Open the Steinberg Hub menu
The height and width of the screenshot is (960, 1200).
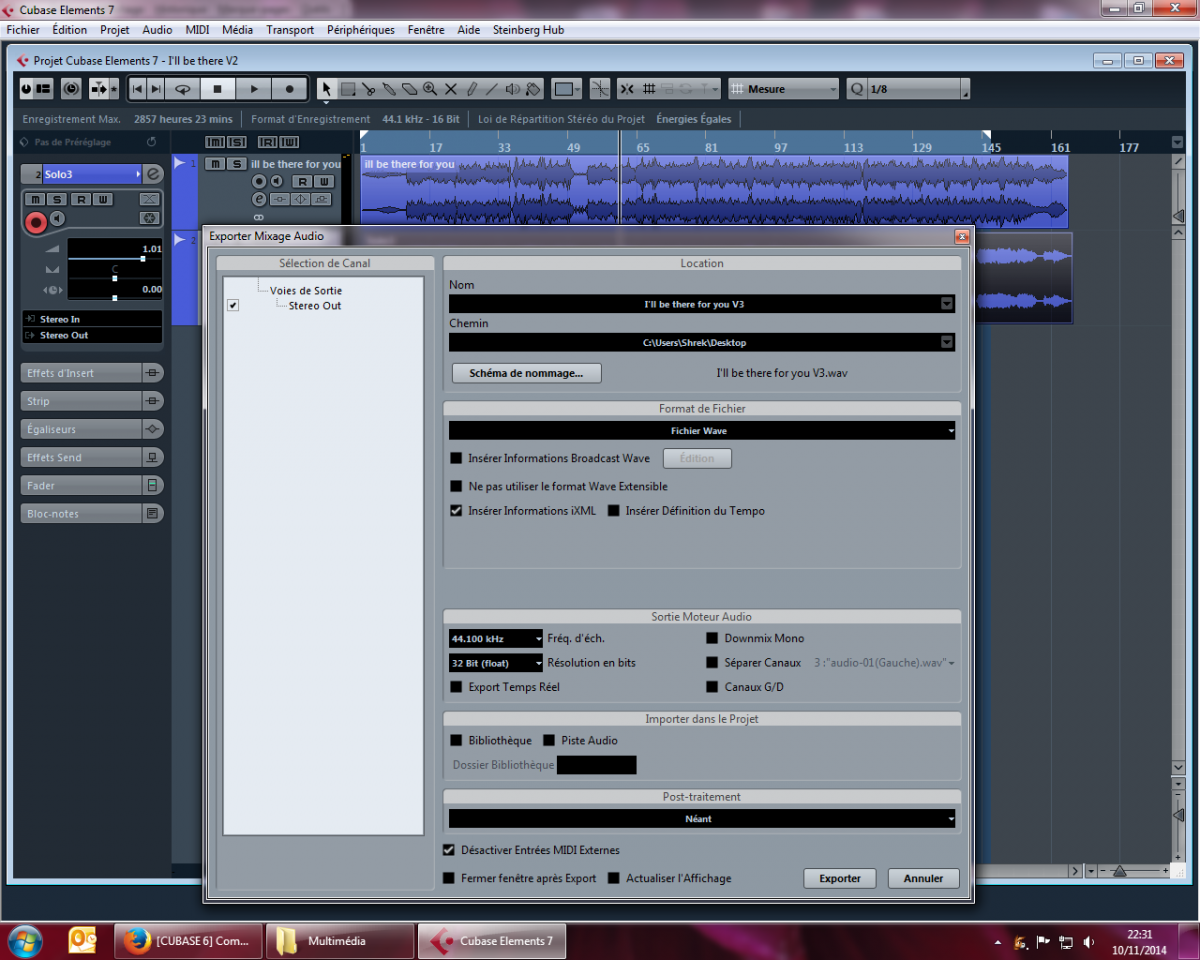(x=528, y=30)
